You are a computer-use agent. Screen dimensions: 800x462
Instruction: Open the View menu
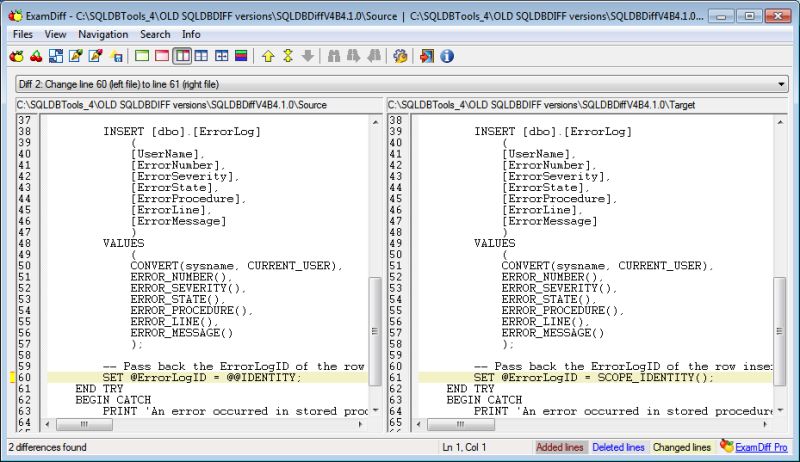[55, 34]
